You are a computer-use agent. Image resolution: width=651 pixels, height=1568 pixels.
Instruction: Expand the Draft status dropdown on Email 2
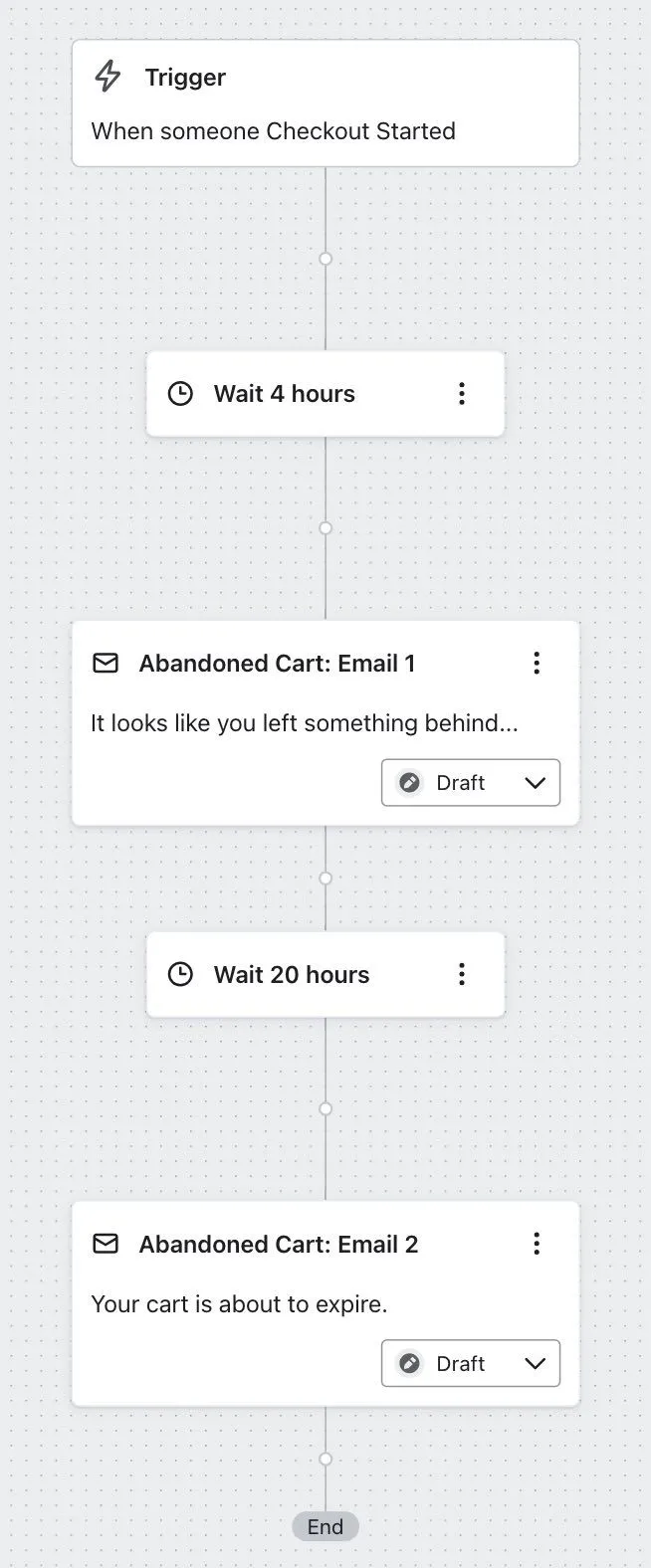point(535,1363)
